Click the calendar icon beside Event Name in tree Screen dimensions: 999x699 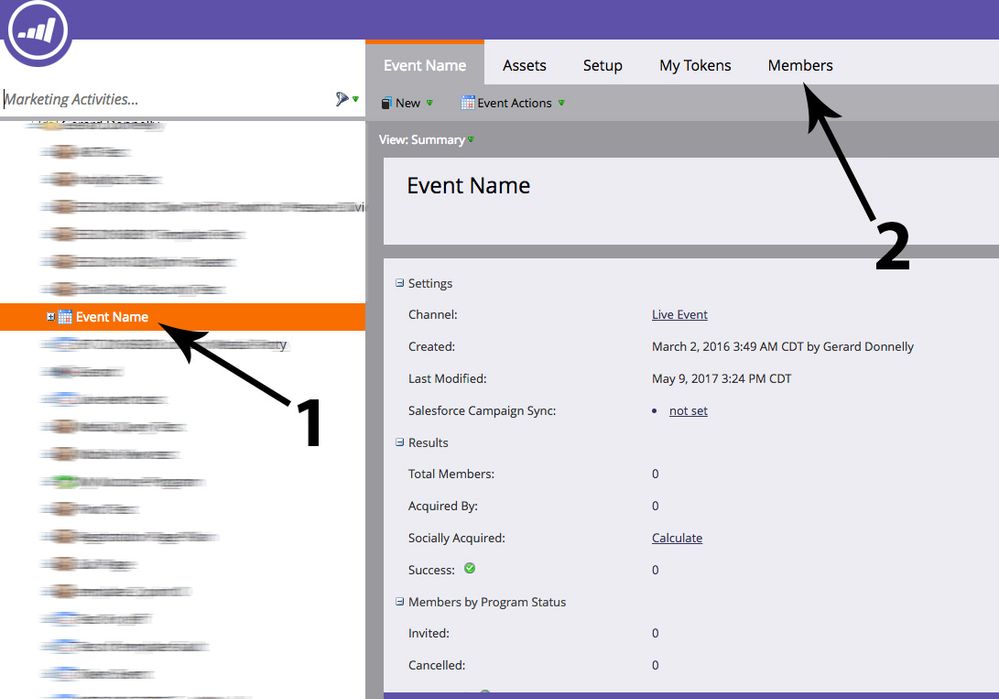coord(65,317)
